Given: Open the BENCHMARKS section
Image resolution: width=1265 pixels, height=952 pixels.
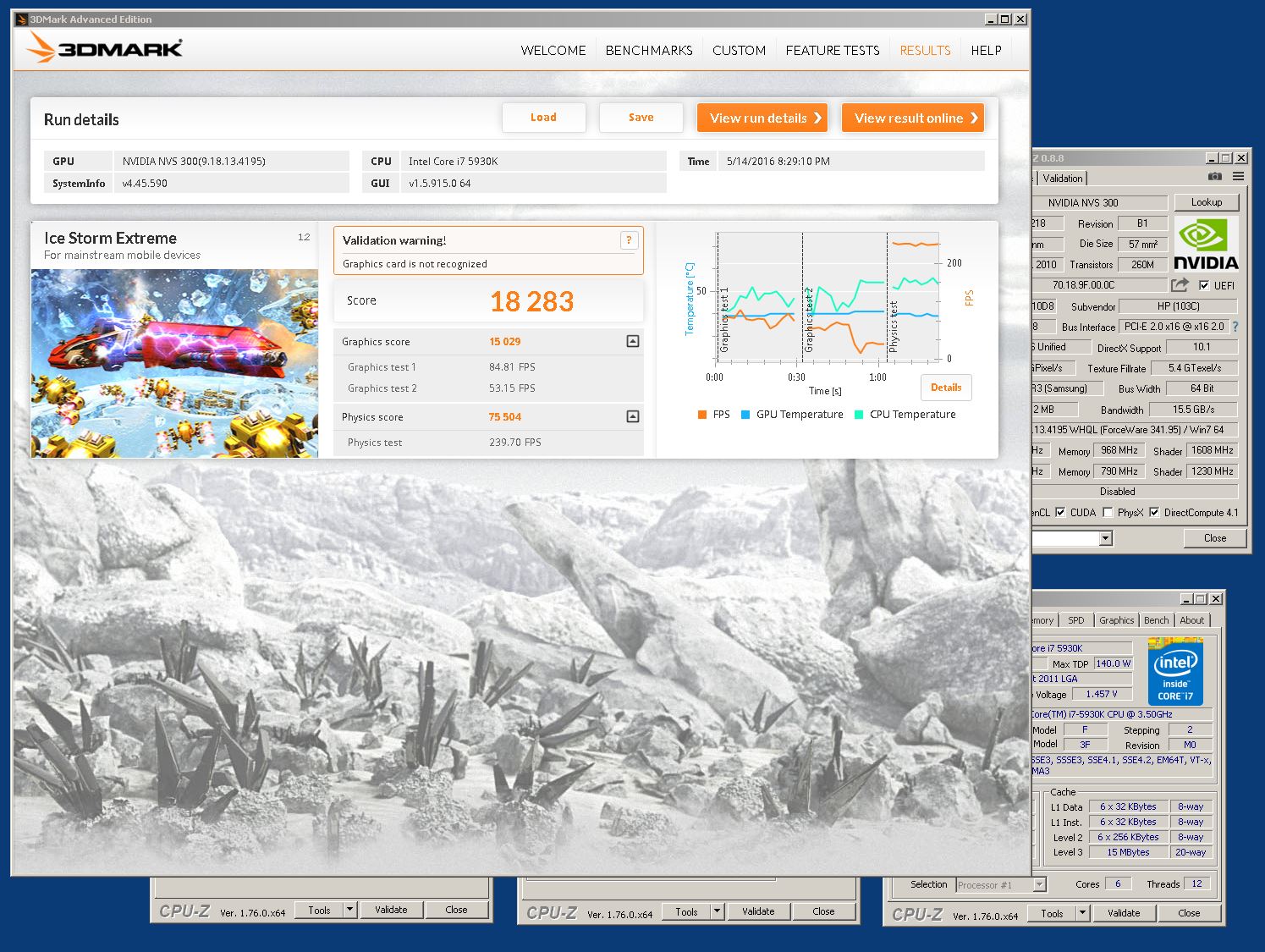Looking at the screenshot, I should click(x=649, y=51).
